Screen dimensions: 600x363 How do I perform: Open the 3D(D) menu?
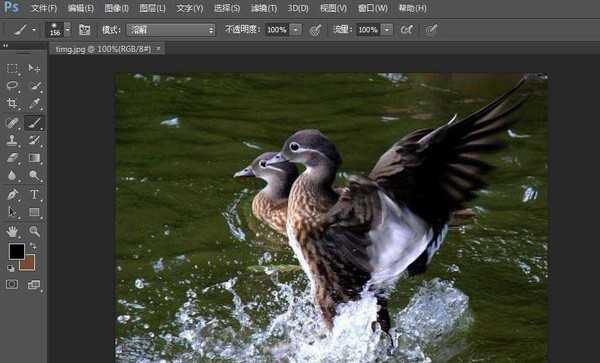click(298, 8)
